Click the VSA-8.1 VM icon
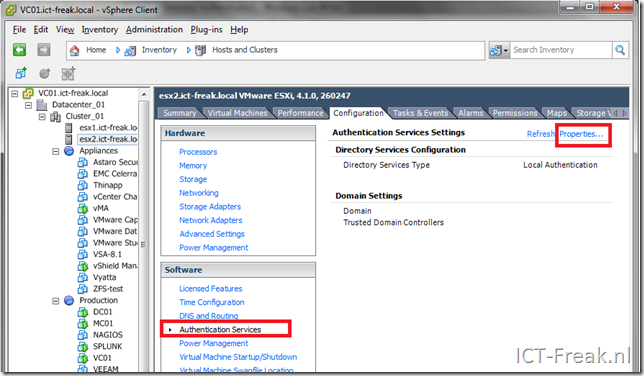Screen dimensions: 644x376 (83, 254)
